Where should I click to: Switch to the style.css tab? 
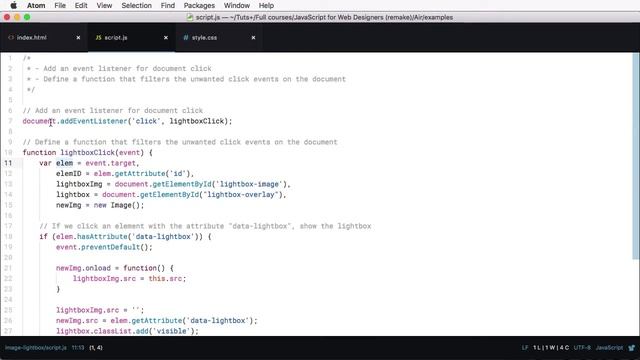[x=219, y=38]
